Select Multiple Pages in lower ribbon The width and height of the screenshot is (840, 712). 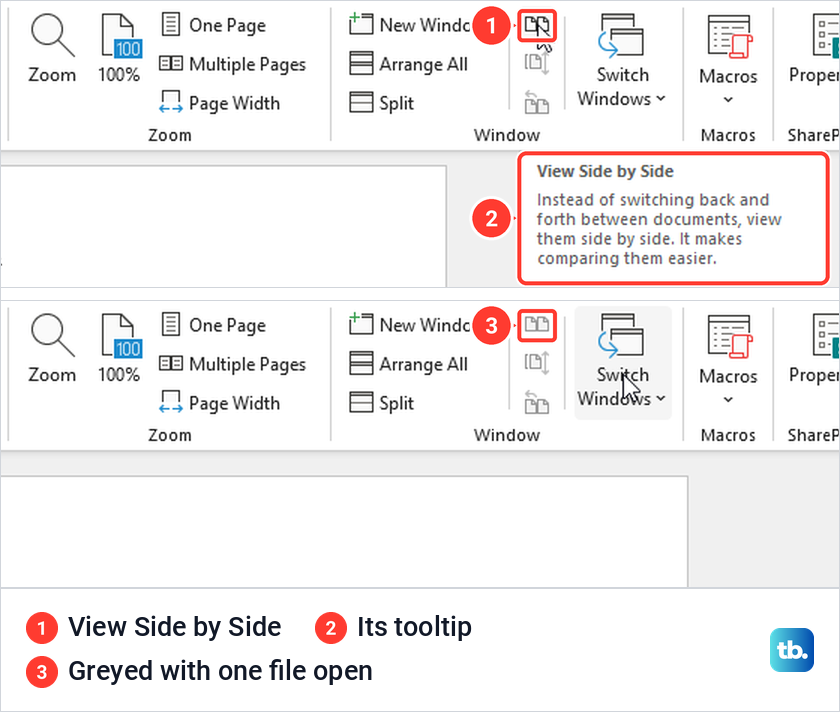point(233,364)
